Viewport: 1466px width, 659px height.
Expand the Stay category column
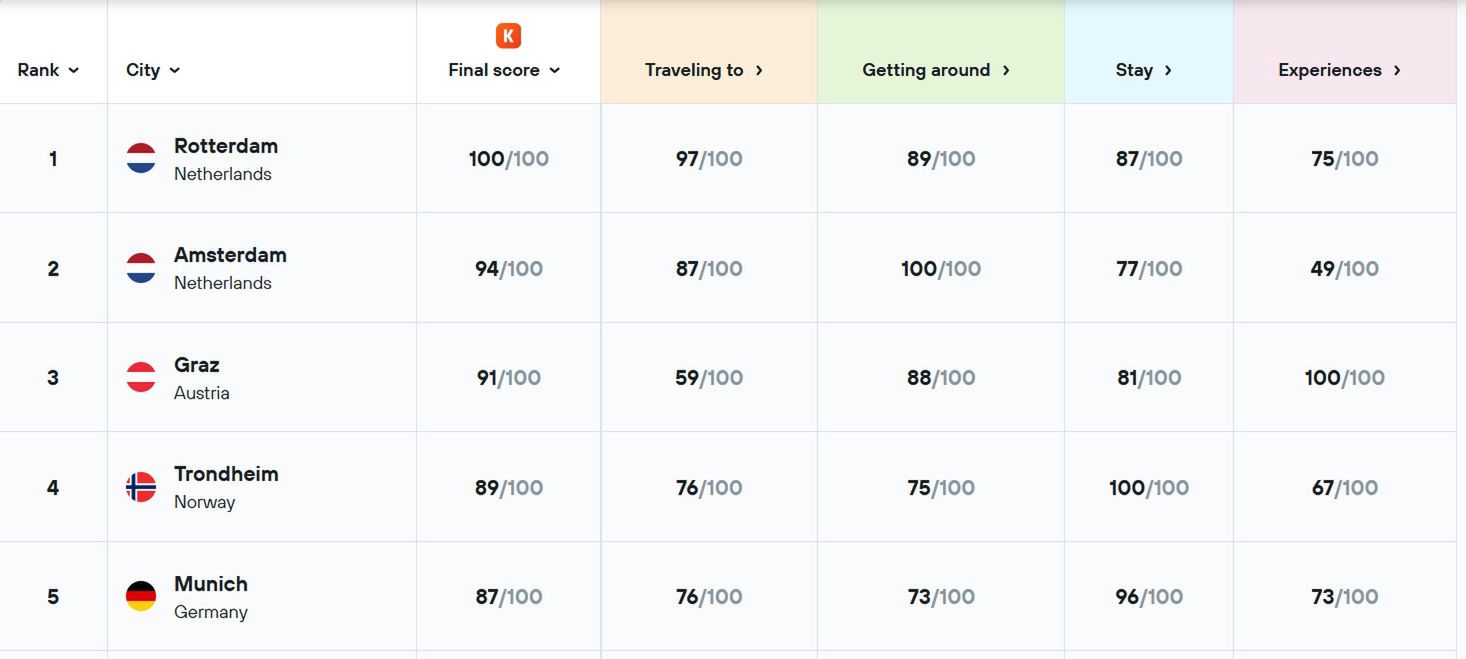(1144, 70)
